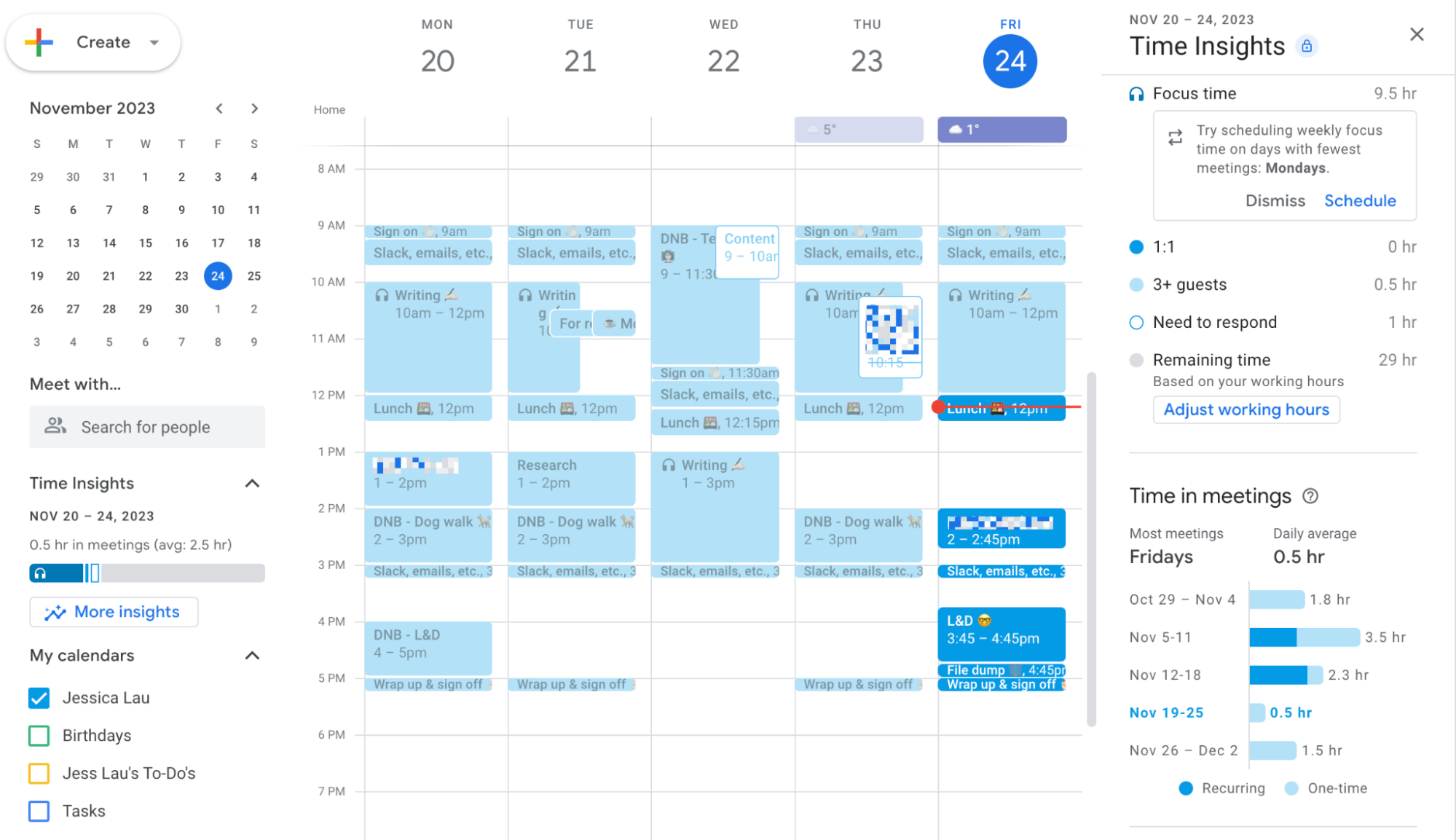Click the Adjust working hours link
Screen dimensions: 1456x840
[x=1245, y=410]
